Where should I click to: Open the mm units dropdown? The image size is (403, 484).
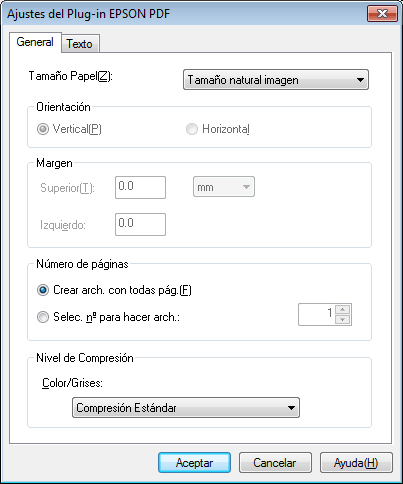point(224,187)
